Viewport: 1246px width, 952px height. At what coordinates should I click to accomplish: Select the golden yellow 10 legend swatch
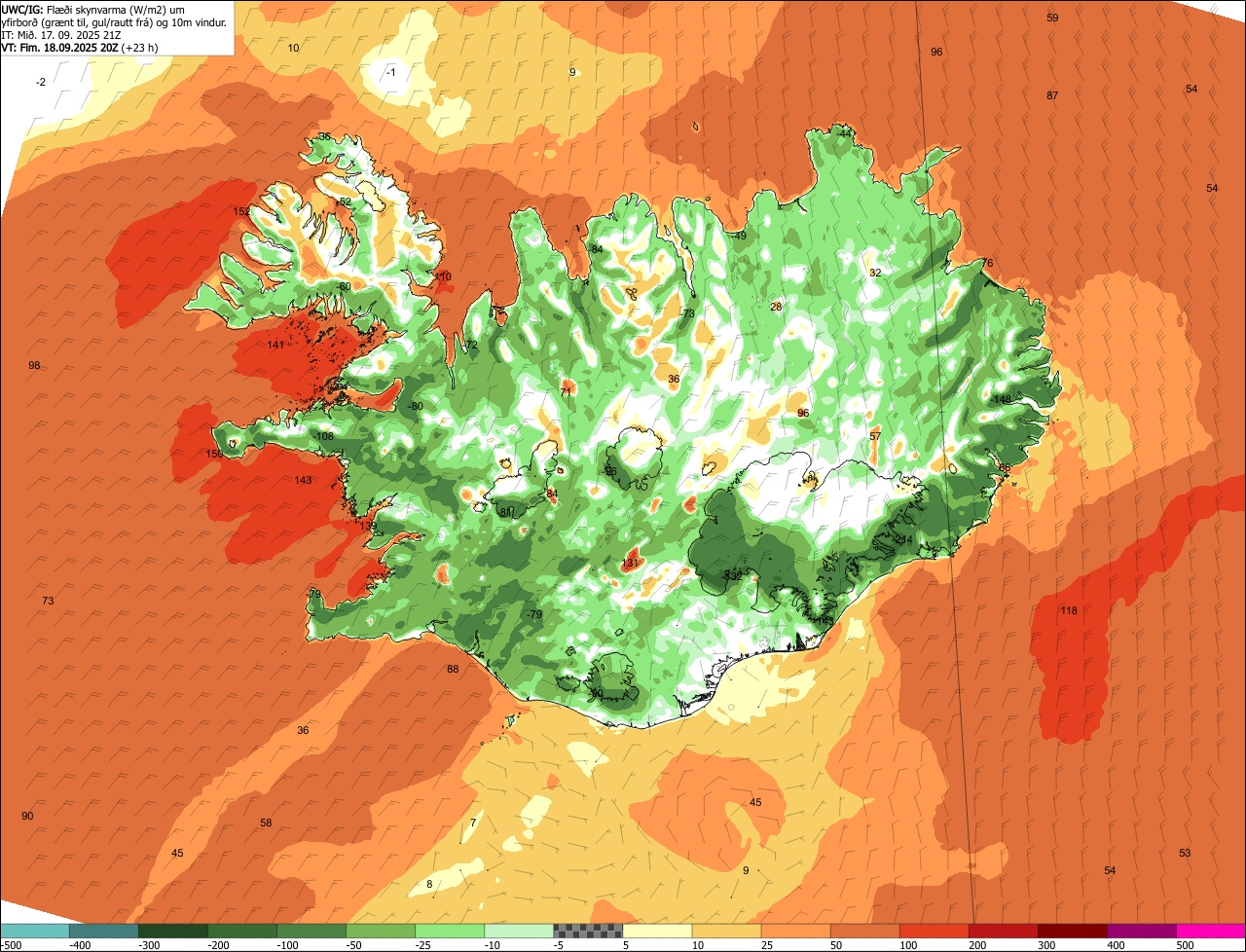pos(726,931)
